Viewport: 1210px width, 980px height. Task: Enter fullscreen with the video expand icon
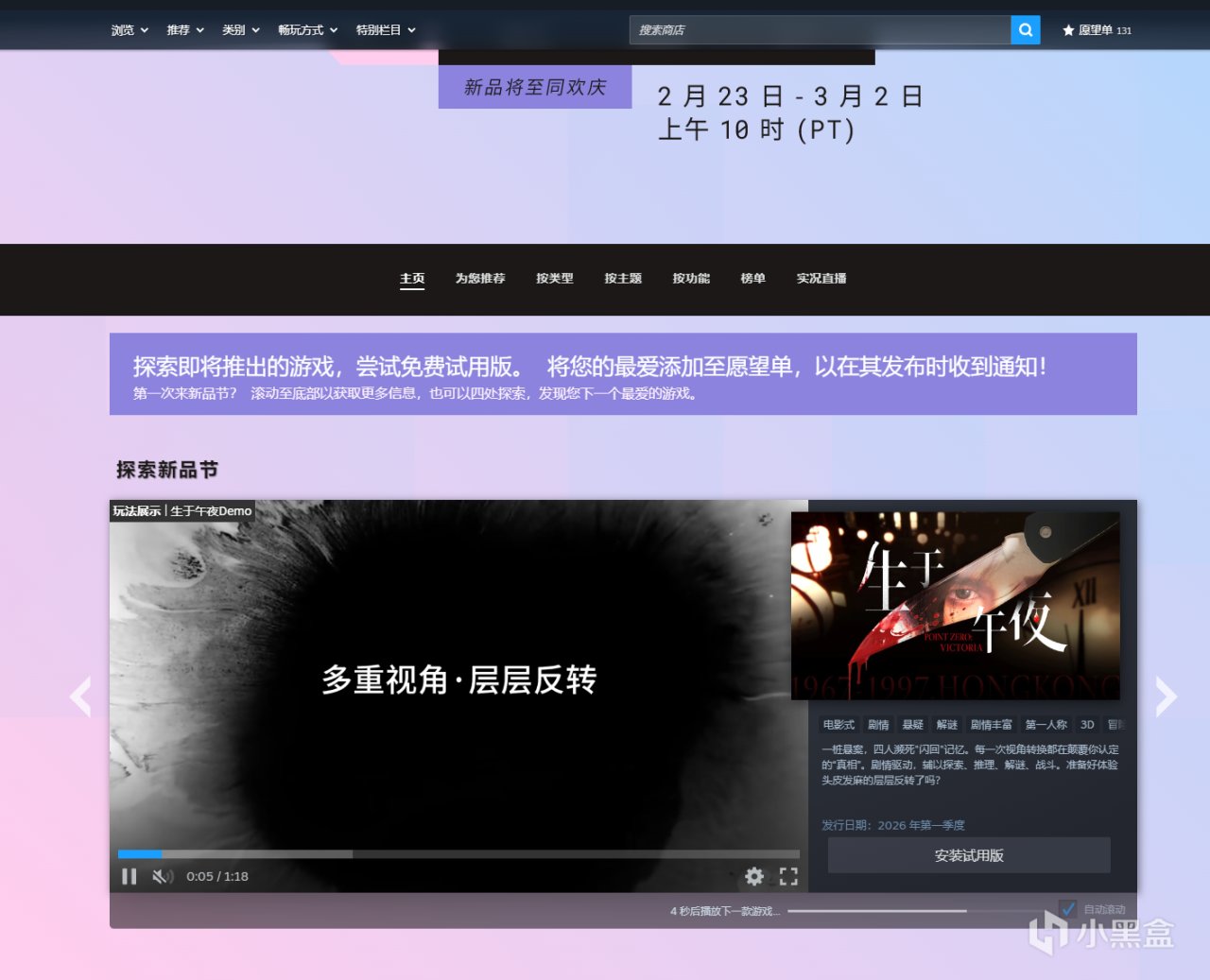788,876
